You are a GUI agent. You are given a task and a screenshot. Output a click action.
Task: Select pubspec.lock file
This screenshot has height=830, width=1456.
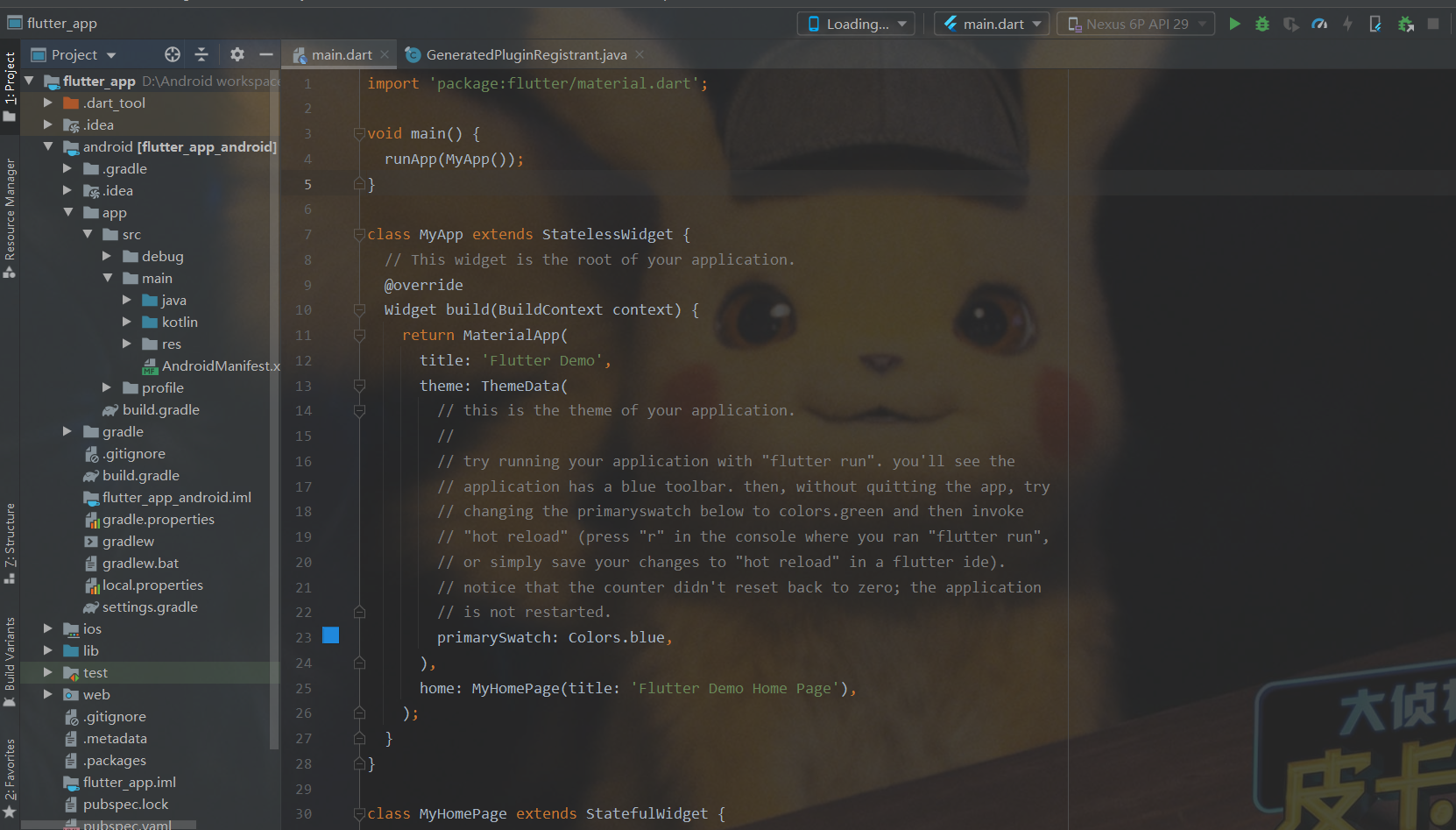(117, 804)
